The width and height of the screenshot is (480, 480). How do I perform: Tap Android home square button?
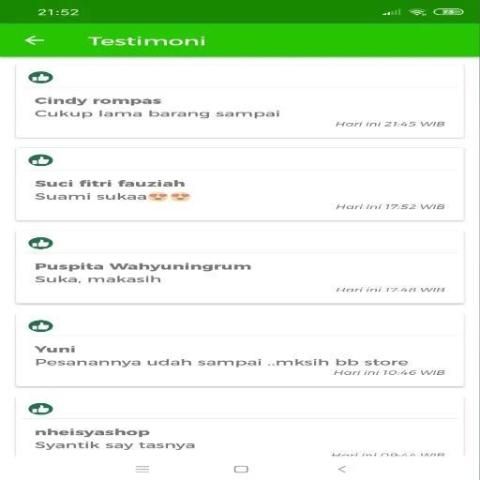(x=241, y=469)
